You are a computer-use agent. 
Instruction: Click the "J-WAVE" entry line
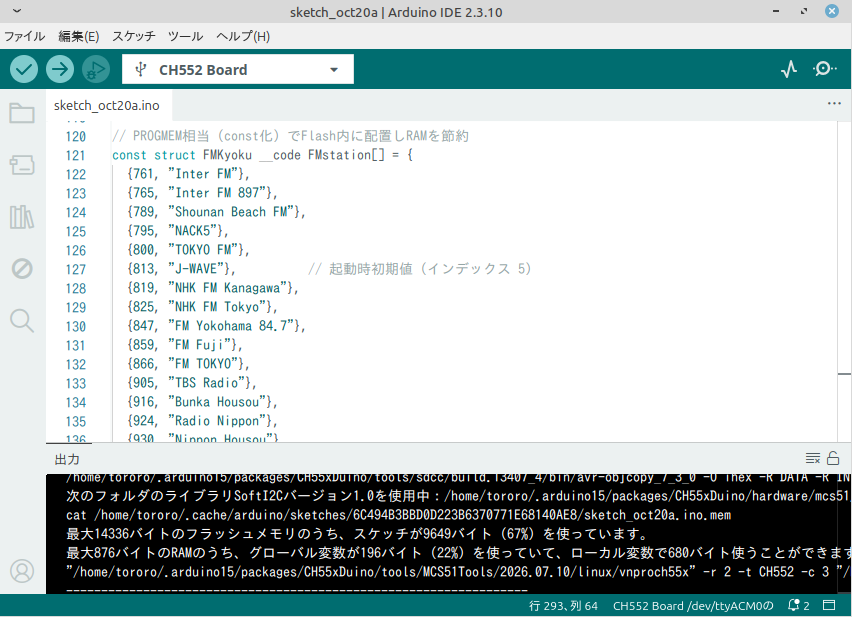click(x=181, y=269)
